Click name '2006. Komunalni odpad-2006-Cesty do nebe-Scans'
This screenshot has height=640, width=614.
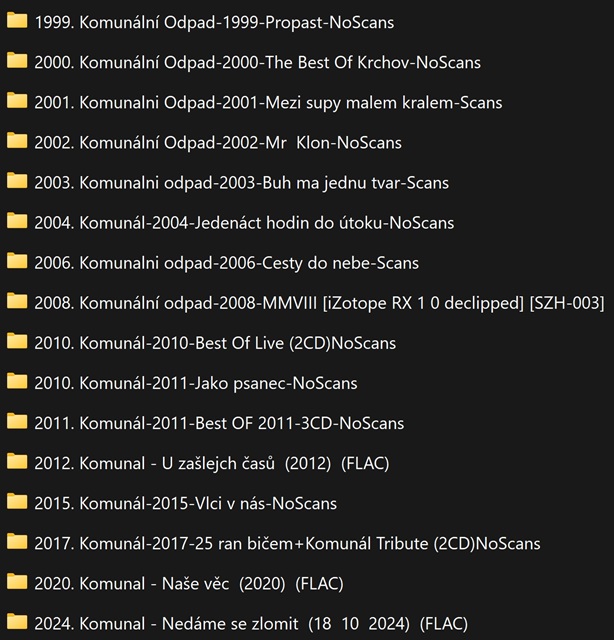[x=227, y=263]
